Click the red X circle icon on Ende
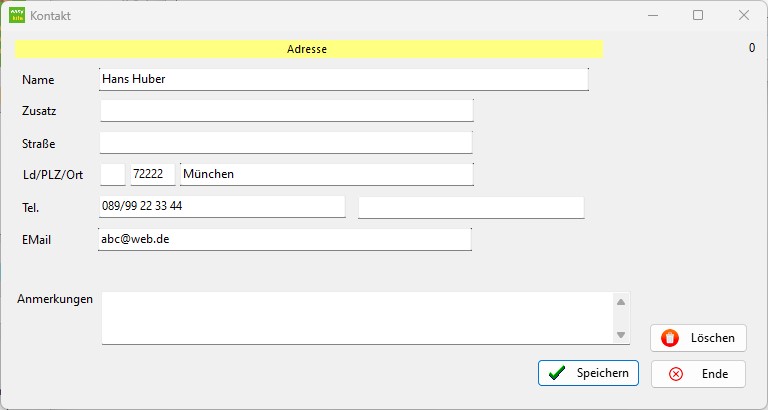The image size is (768, 410). tap(676, 374)
